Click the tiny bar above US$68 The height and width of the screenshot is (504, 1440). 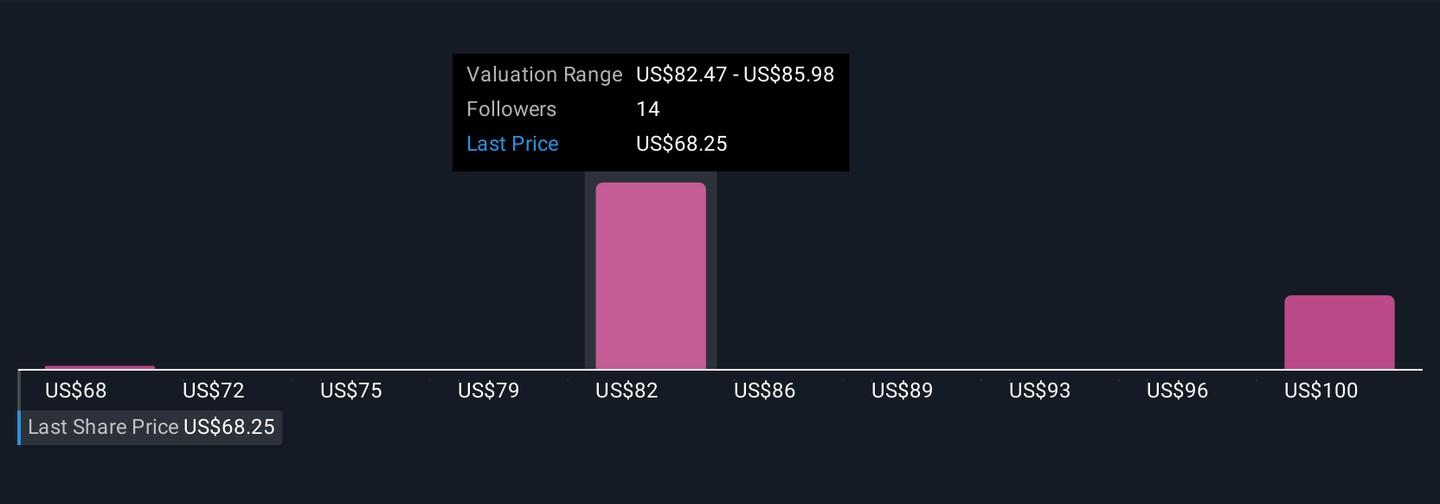100,367
